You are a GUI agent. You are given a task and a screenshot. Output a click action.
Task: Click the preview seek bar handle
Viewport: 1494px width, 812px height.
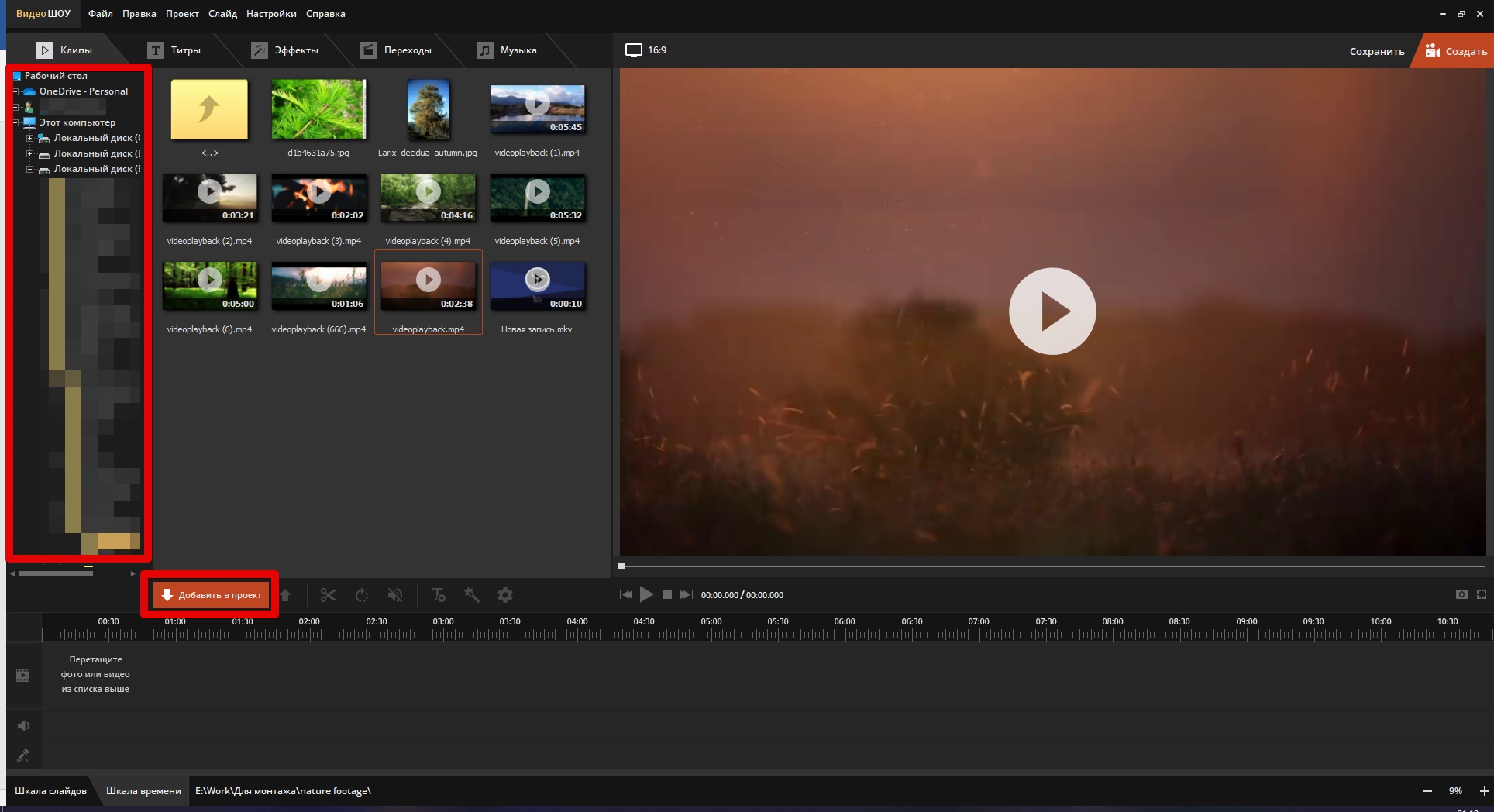tap(621, 566)
